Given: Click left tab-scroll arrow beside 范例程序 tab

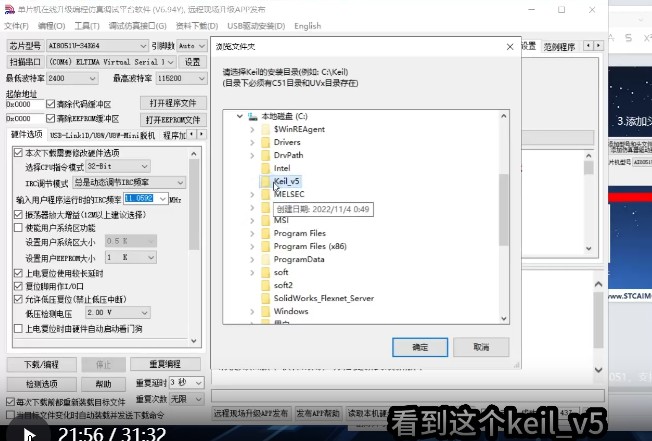Looking at the screenshot, I should [588, 45].
